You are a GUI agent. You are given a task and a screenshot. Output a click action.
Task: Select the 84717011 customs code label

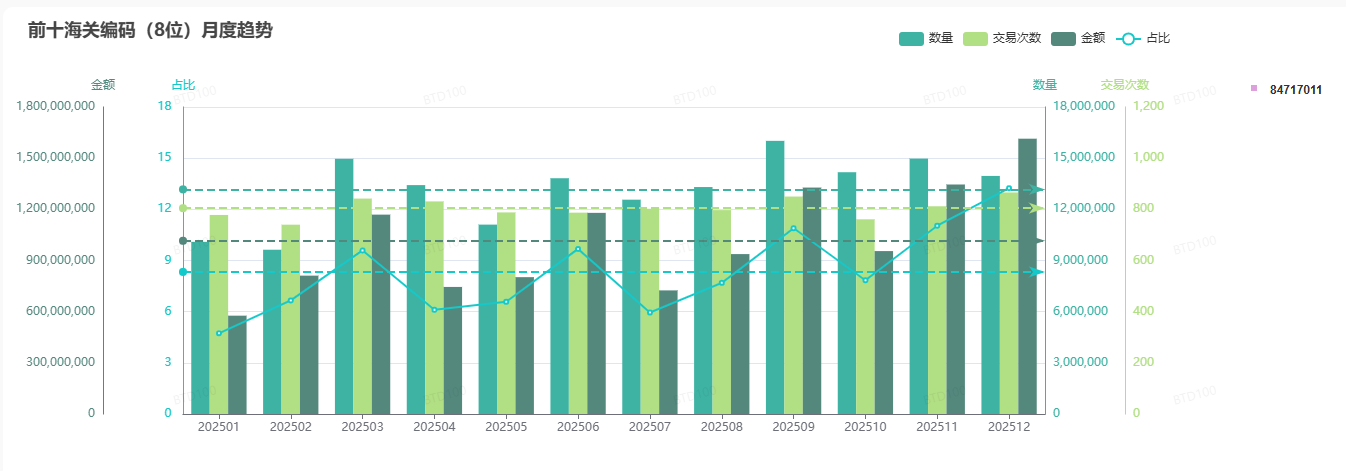pyautogui.click(x=1295, y=90)
